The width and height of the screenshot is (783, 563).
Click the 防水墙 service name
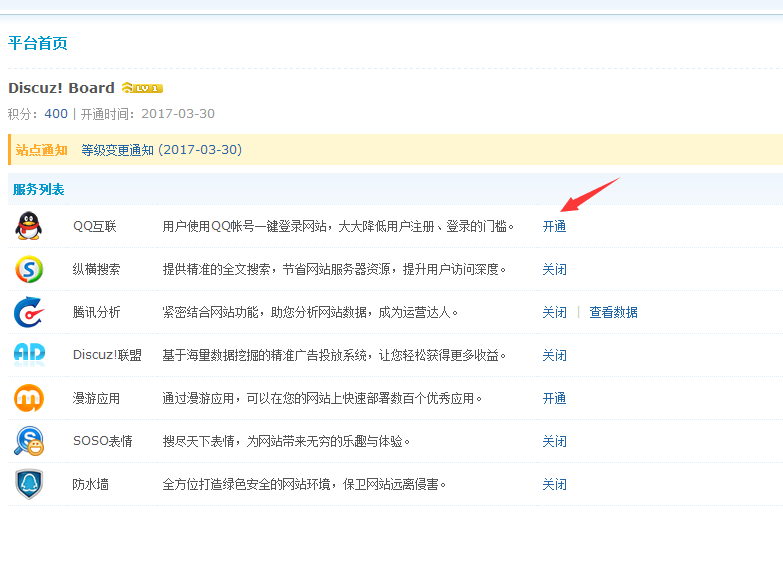point(90,485)
